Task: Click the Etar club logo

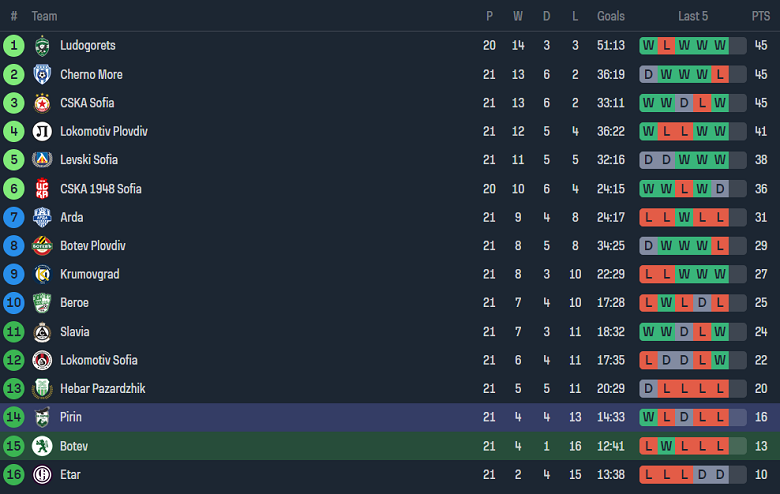Action: point(42,474)
